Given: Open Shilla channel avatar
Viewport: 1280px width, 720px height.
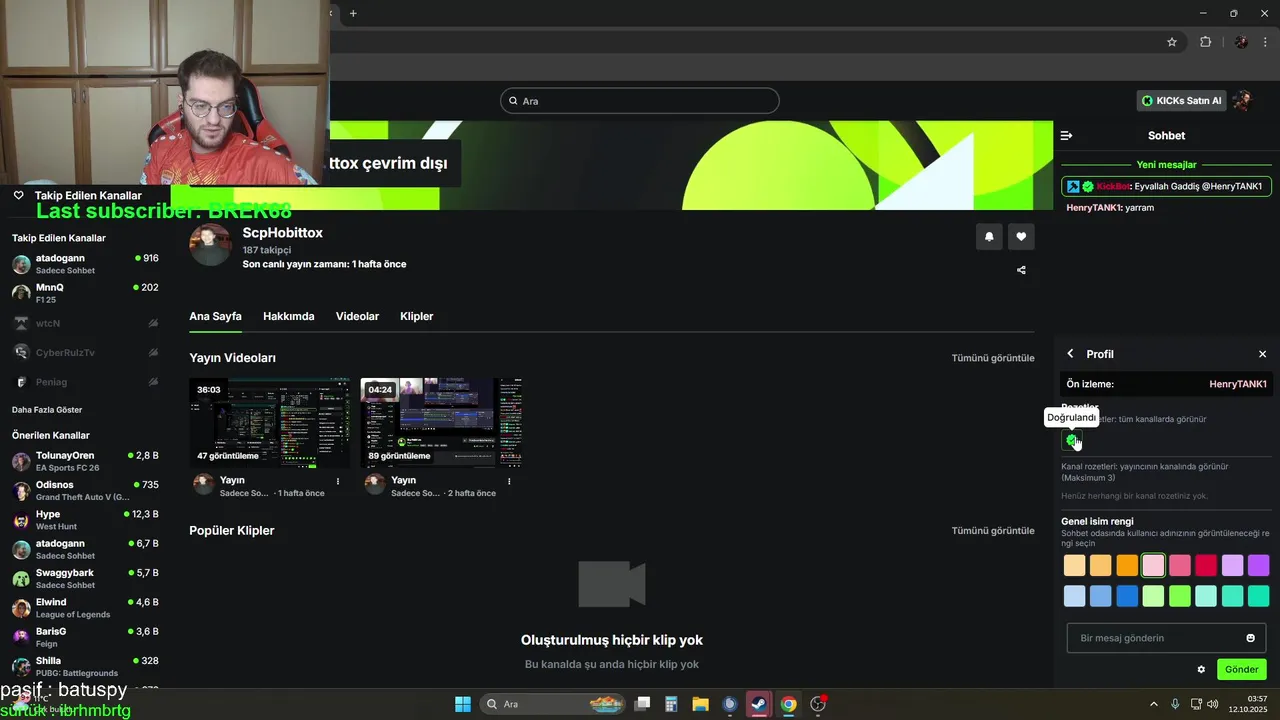Looking at the screenshot, I should [21, 666].
